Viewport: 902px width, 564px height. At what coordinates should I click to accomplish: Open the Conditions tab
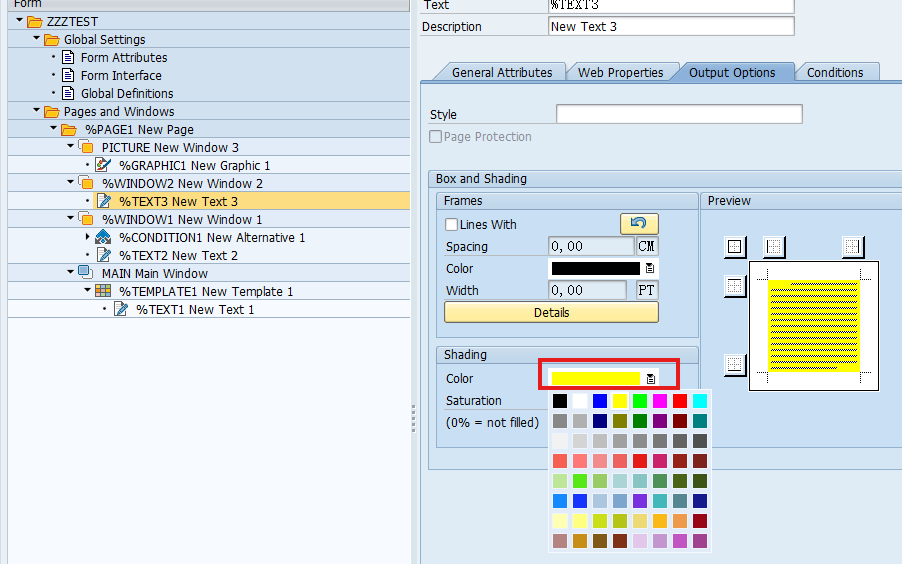tap(835, 73)
